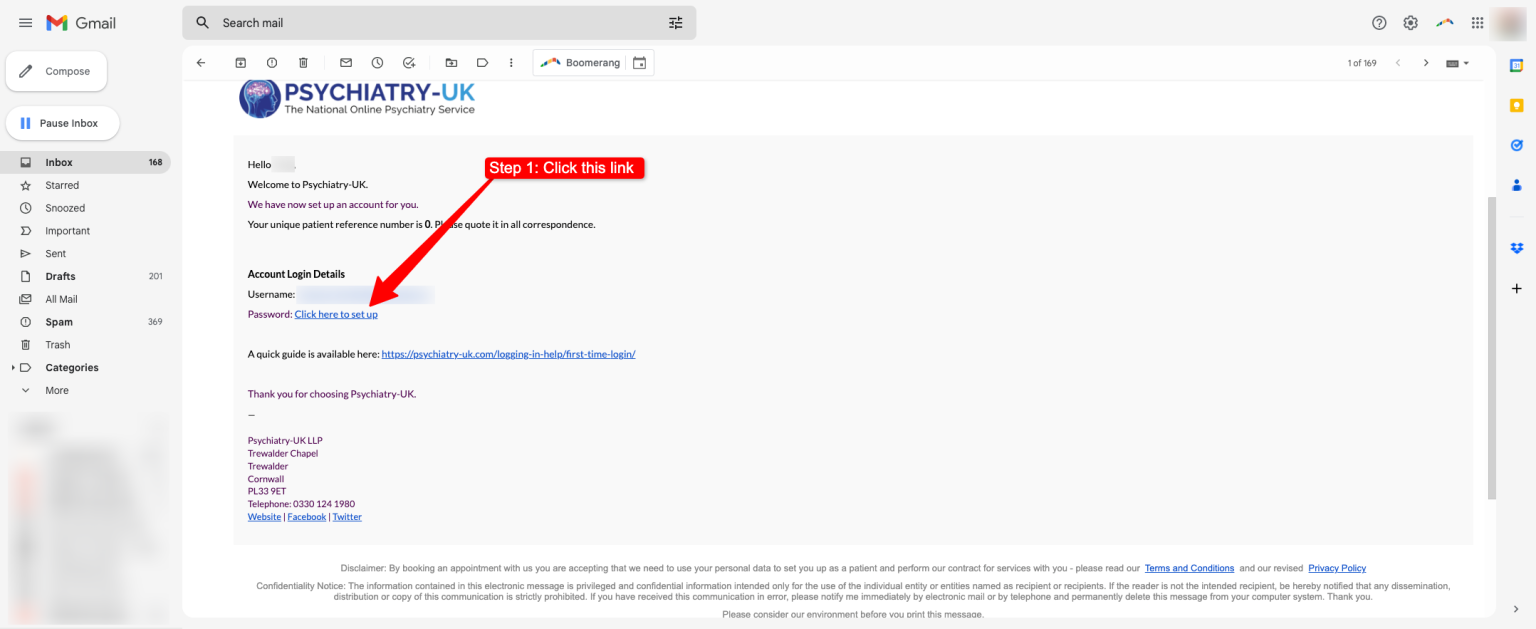Delete the email with the trash icon
1536x629 pixels.
click(x=303, y=63)
